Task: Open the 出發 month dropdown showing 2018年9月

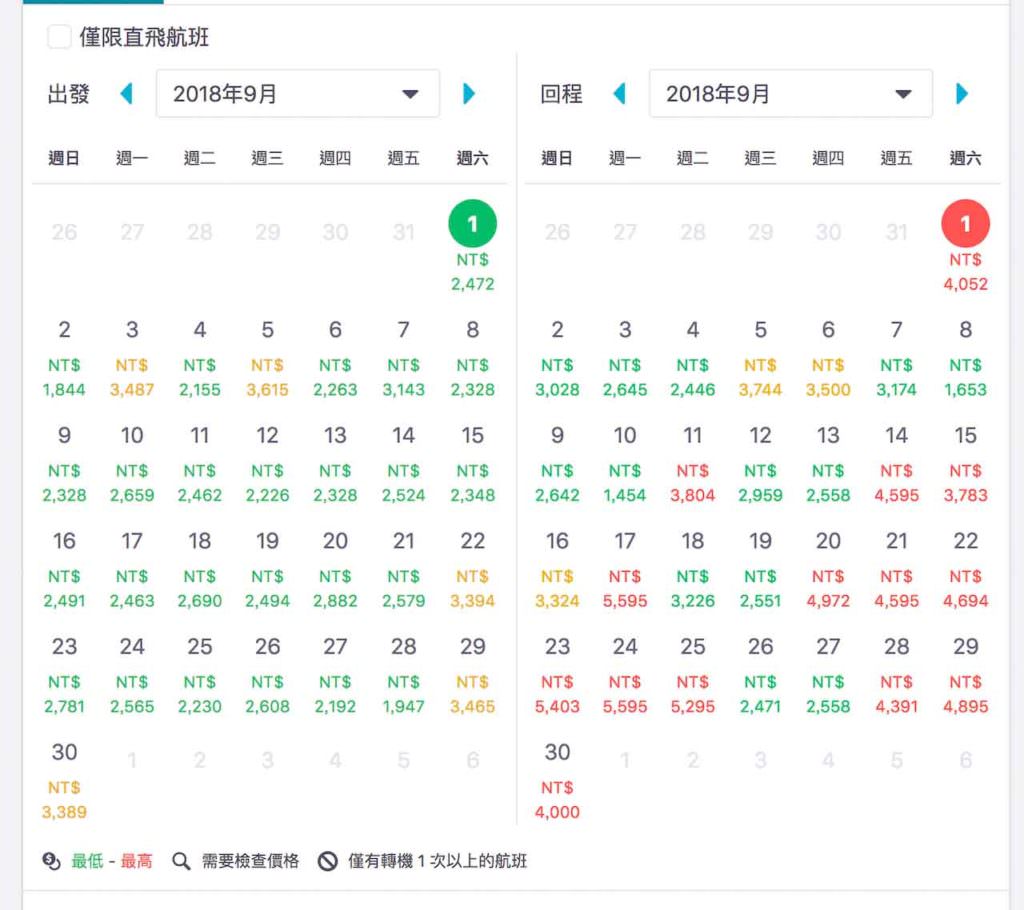Action: point(297,92)
